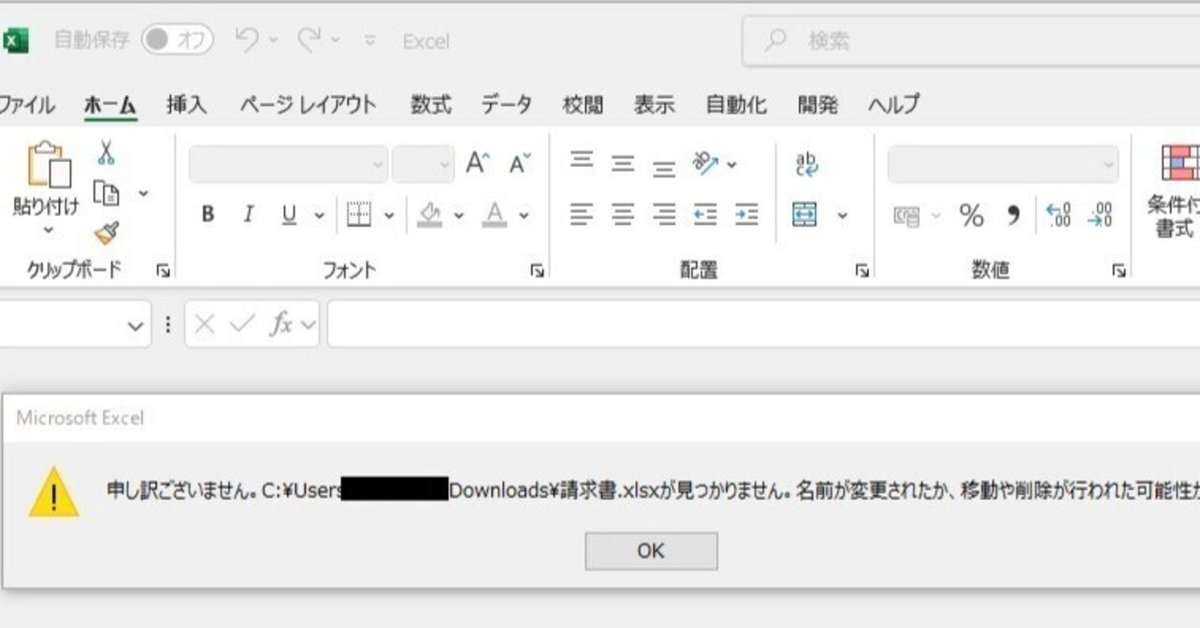This screenshot has height=628, width=1200.
Task: Click the Undo arrow icon
Action: pos(247,40)
